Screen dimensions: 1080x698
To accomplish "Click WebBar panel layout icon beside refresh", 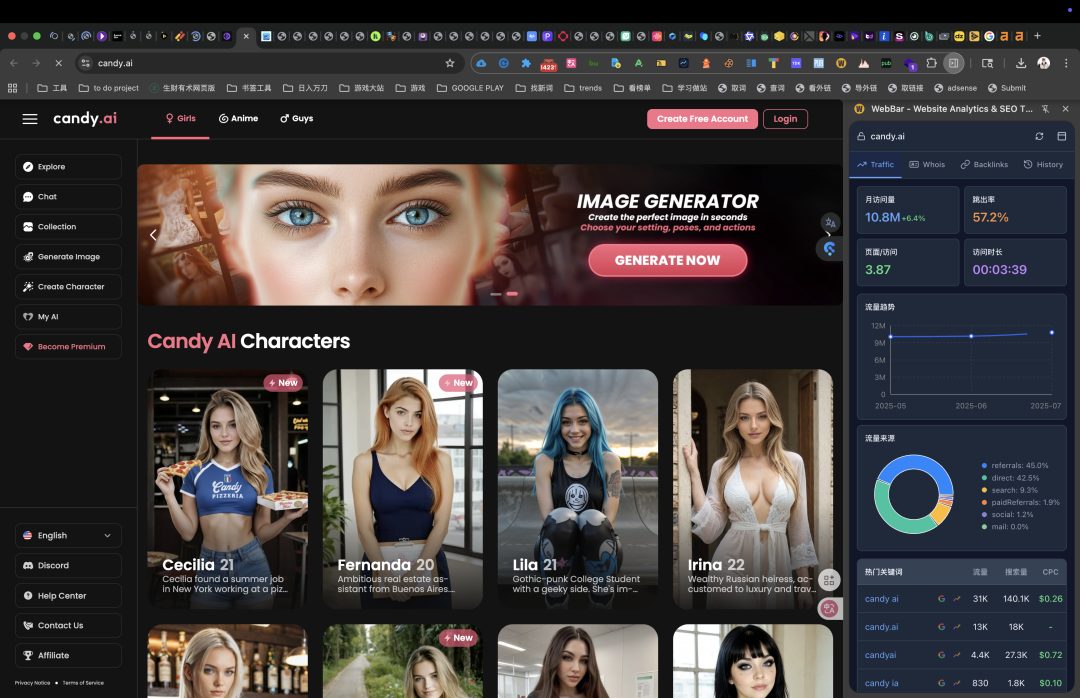I will point(1061,136).
